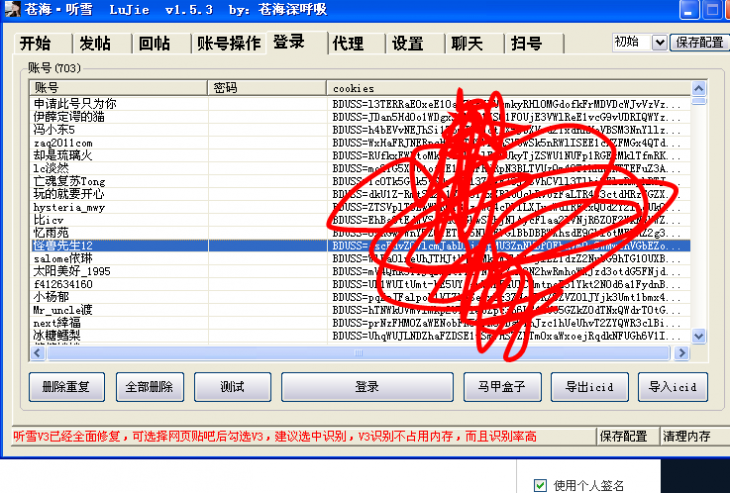Screen dimensions: 730x493
Task: Click the app icon in title bar
Action: [11, 9]
